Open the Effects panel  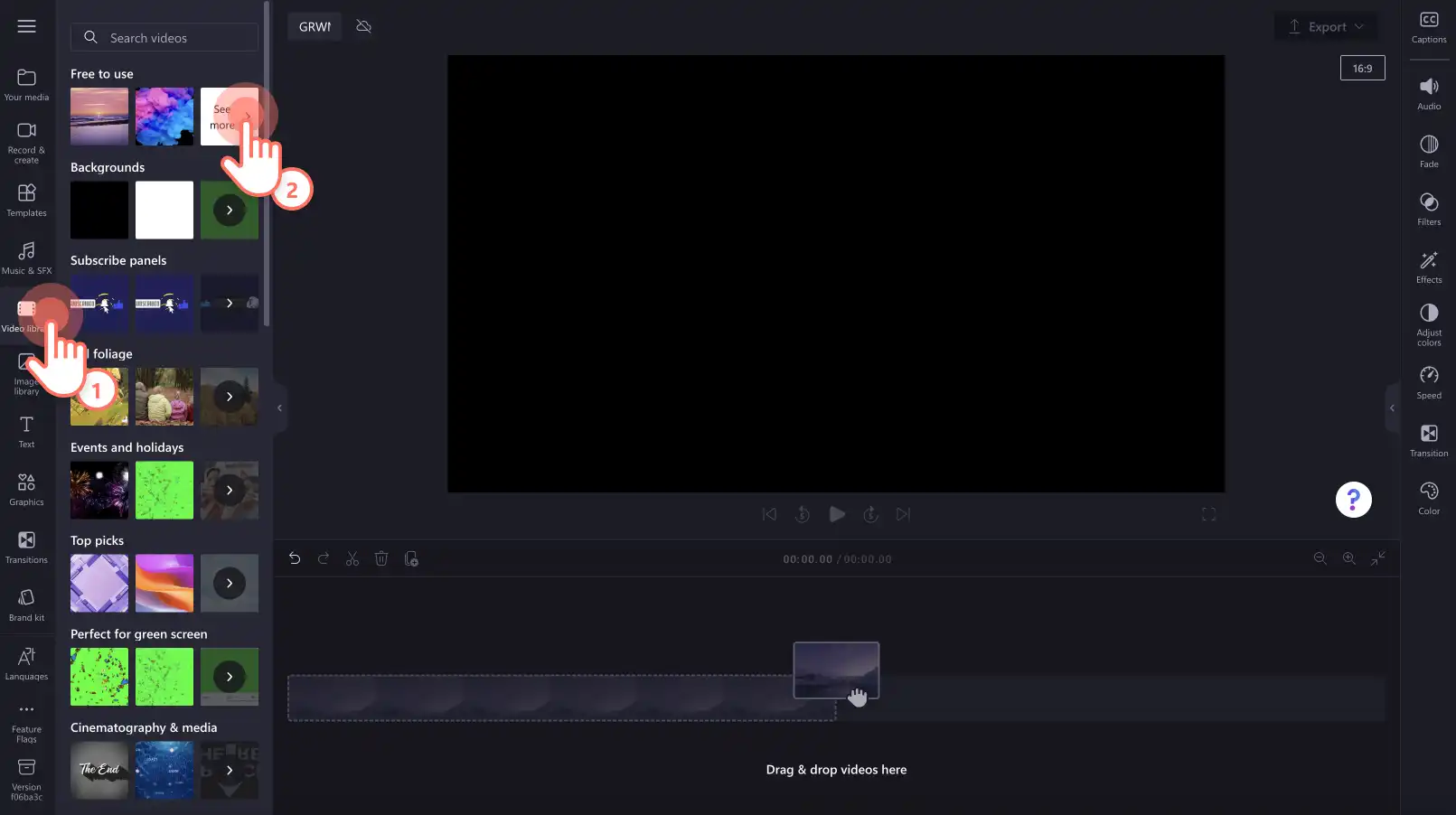pyautogui.click(x=1428, y=267)
